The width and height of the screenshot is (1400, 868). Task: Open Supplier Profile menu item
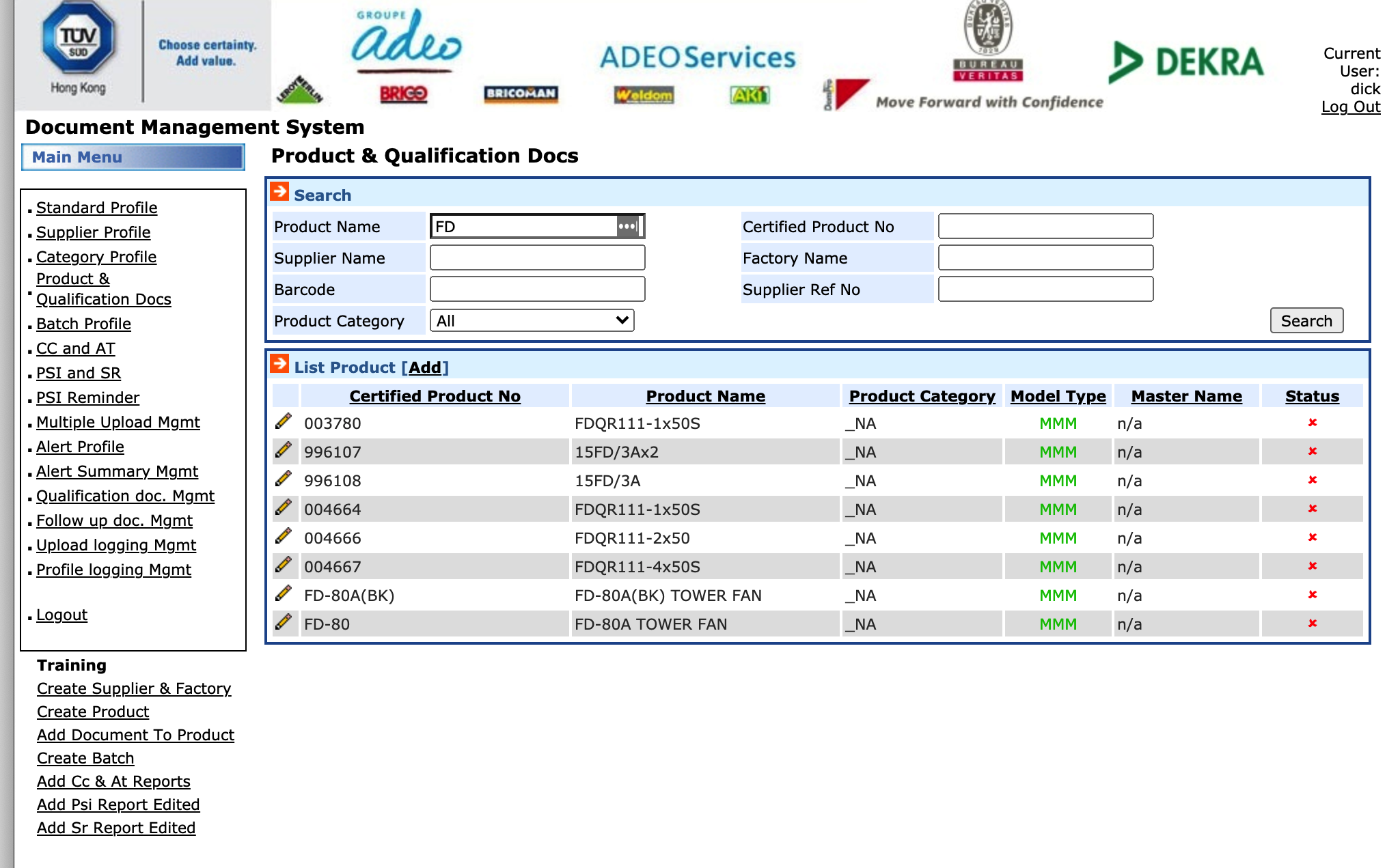click(93, 232)
